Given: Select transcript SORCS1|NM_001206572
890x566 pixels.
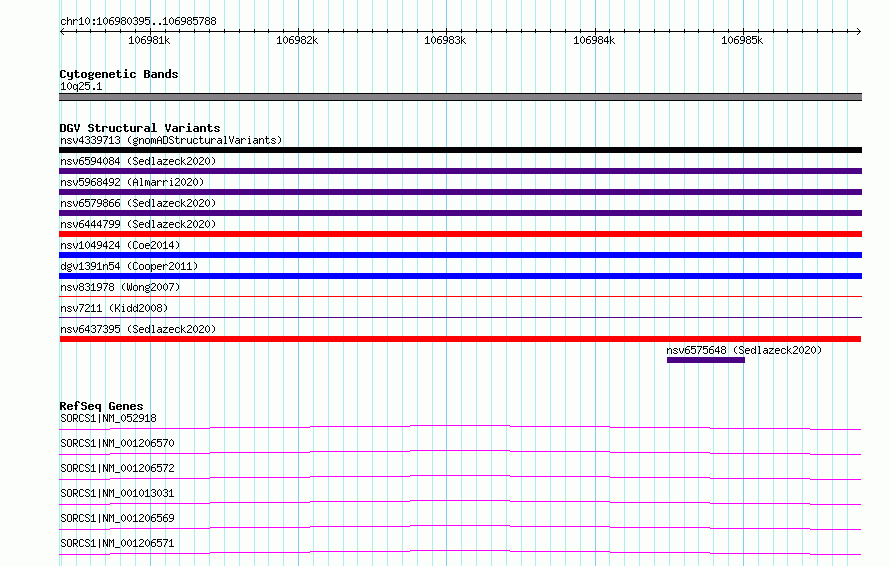Looking at the screenshot, I should coord(117,468).
